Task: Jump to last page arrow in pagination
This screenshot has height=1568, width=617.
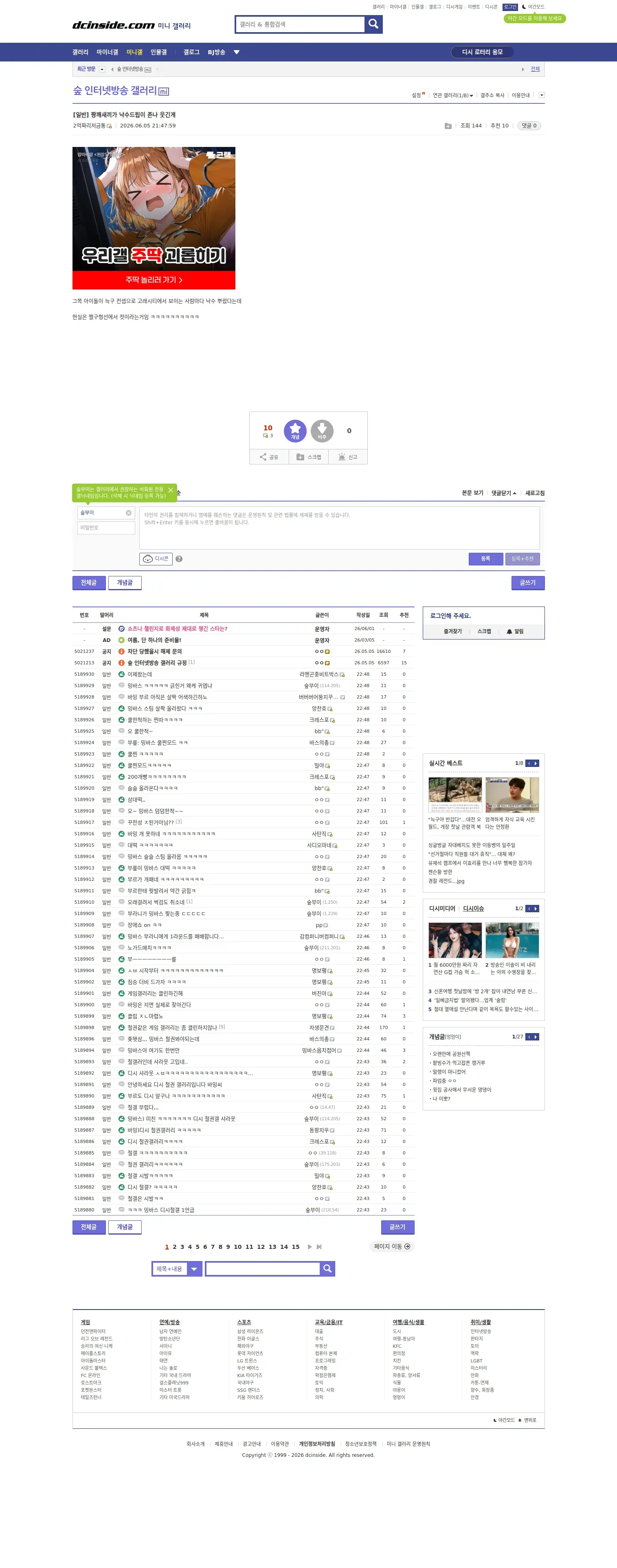Action: coord(319,1246)
